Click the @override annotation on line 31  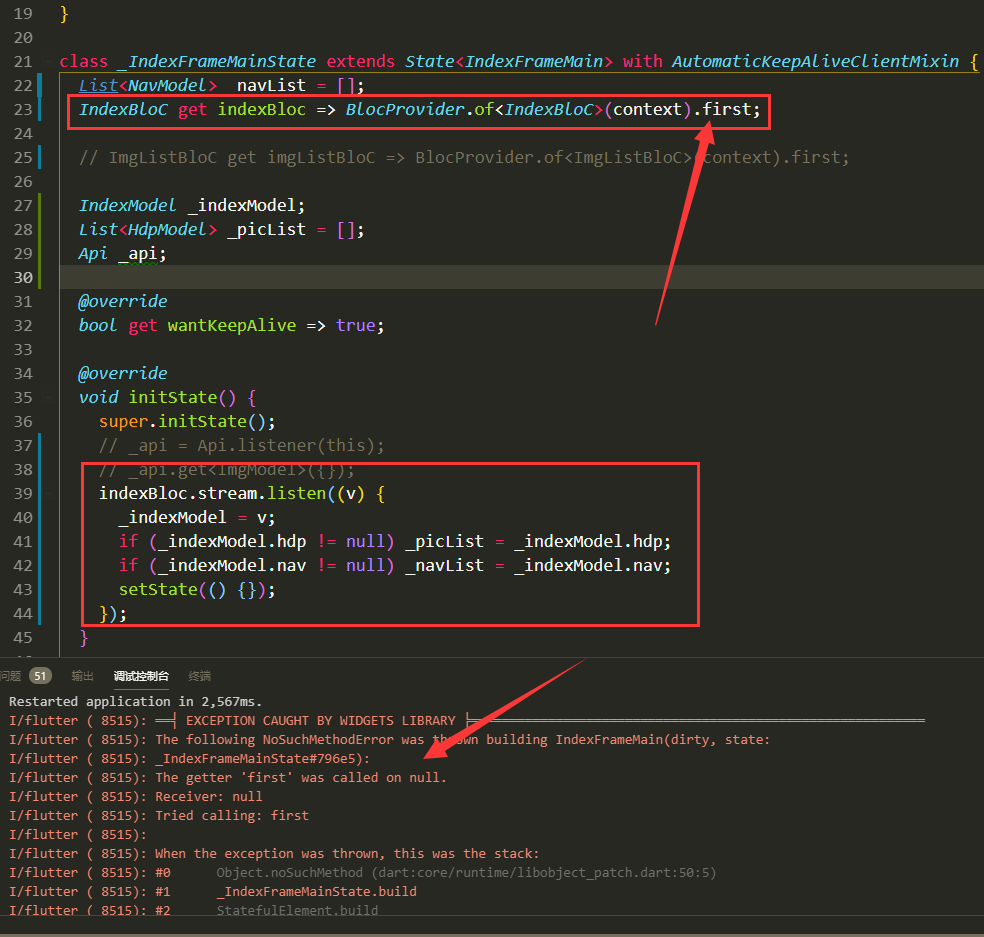(x=123, y=302)
